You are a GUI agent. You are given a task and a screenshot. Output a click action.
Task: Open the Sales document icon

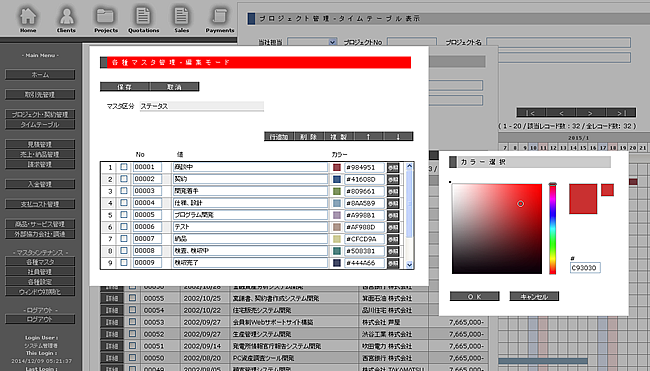[182, 19]
